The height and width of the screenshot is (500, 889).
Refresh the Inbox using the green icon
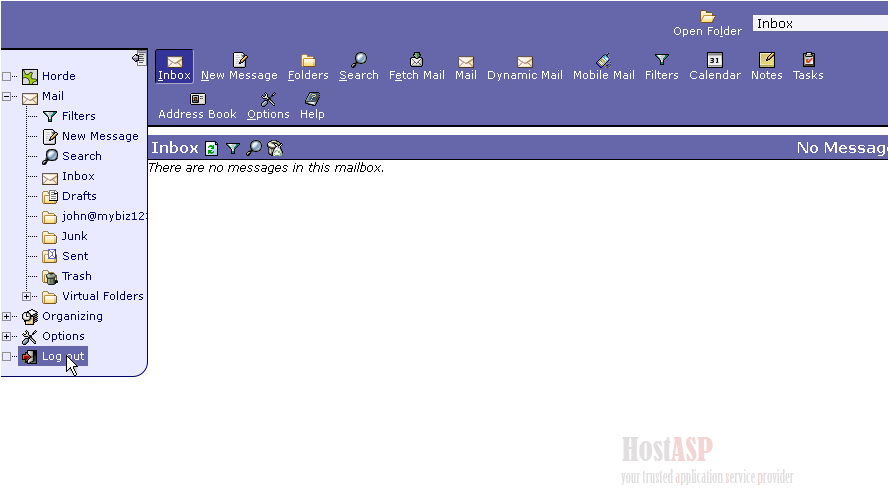tap(212, 148)
